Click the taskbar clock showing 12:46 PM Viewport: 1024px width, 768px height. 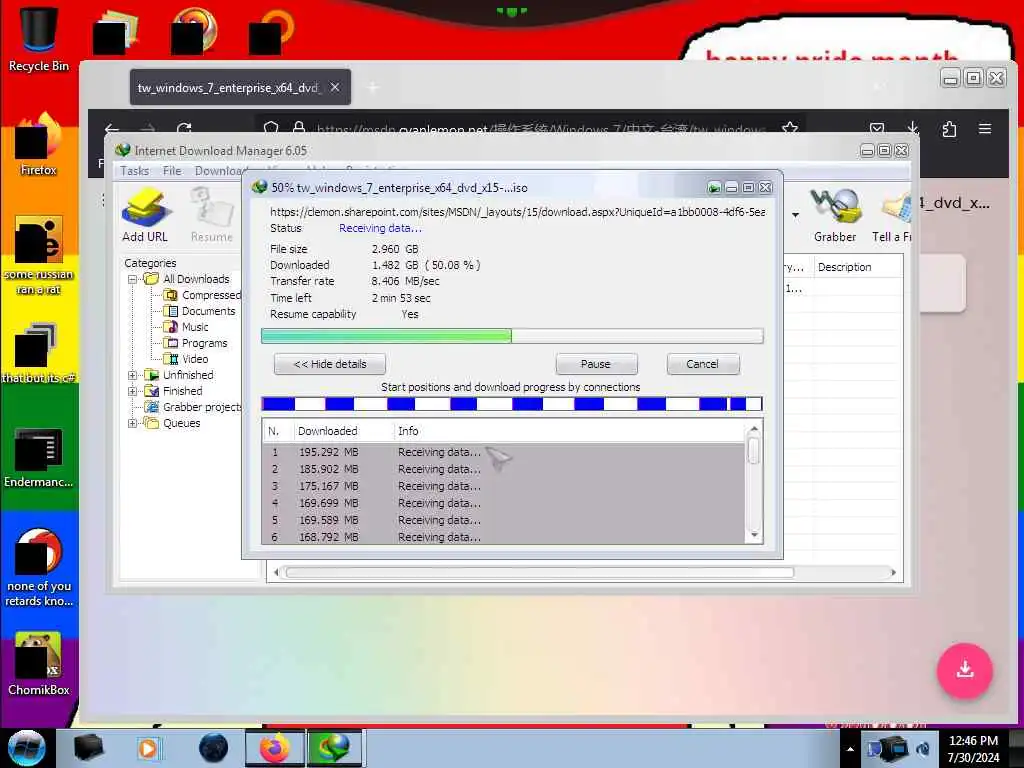tap(973, 748)
